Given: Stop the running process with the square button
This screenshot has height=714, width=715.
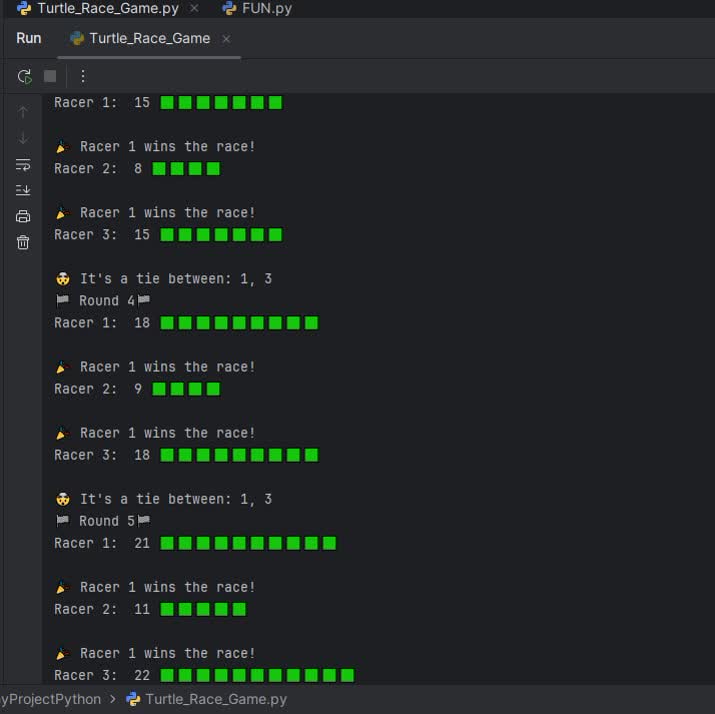Looking at the screenshot, I should pyautogui.click(x=50, y=76).
